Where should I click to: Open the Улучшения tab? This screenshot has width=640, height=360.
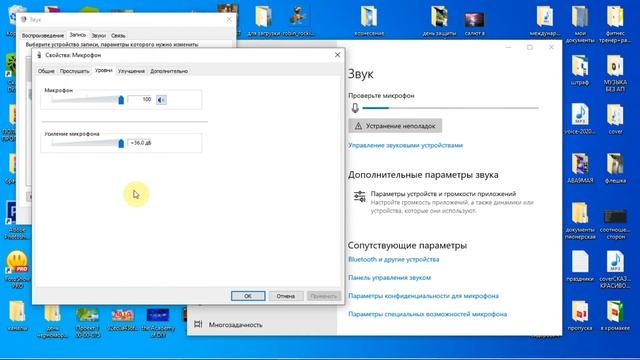coord(131,71)
